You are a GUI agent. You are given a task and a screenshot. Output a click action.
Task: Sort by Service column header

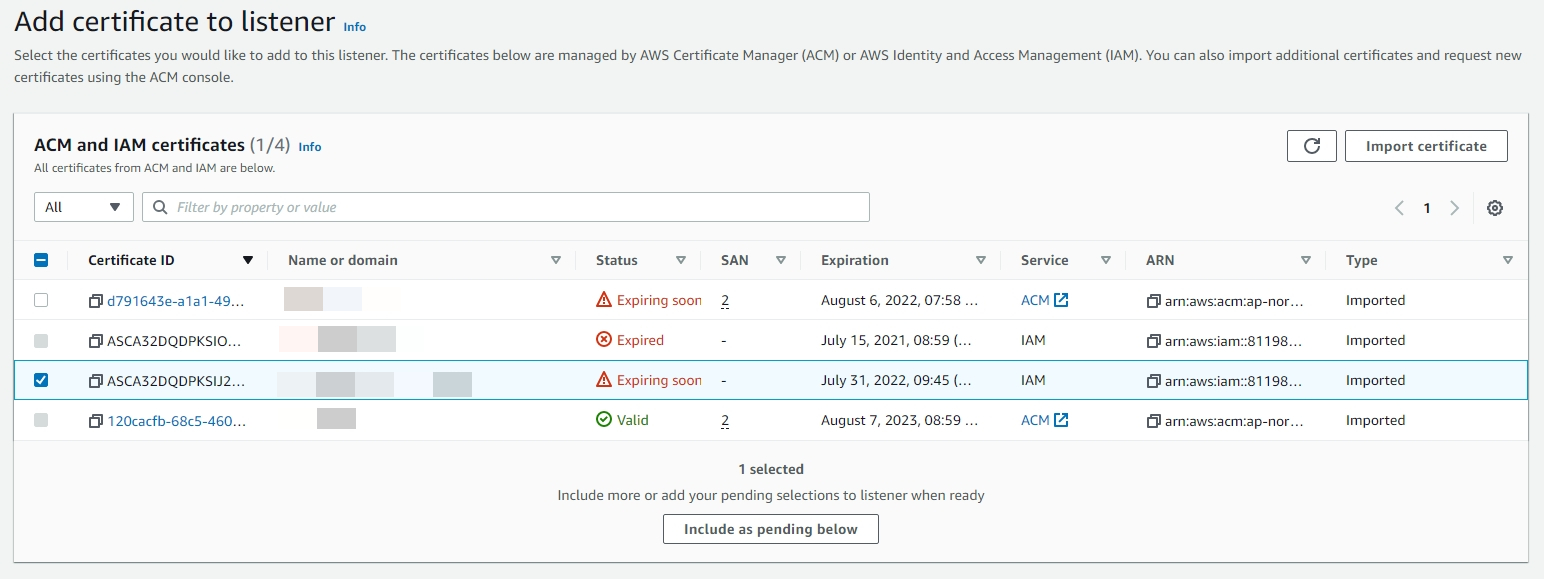1105,261
